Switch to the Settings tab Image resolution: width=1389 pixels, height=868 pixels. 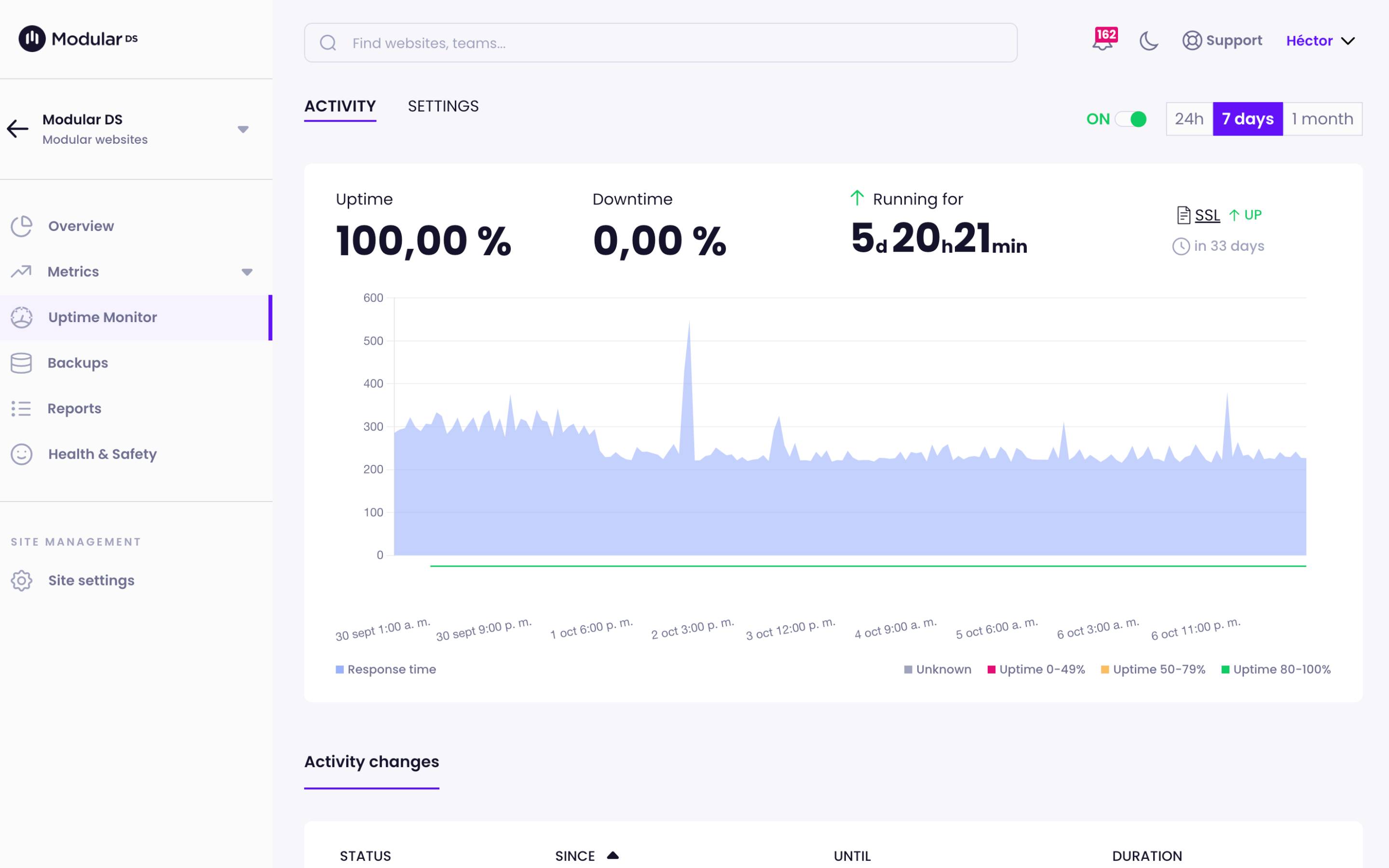coord(444,106)
